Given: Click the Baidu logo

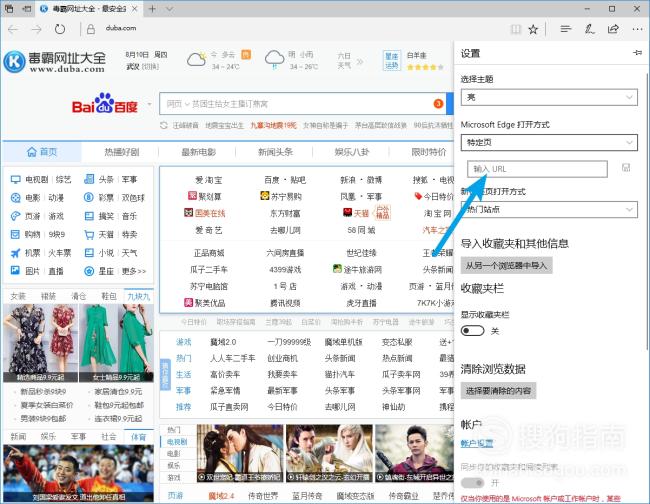Looking at the screenshot, I should [104, 104].
